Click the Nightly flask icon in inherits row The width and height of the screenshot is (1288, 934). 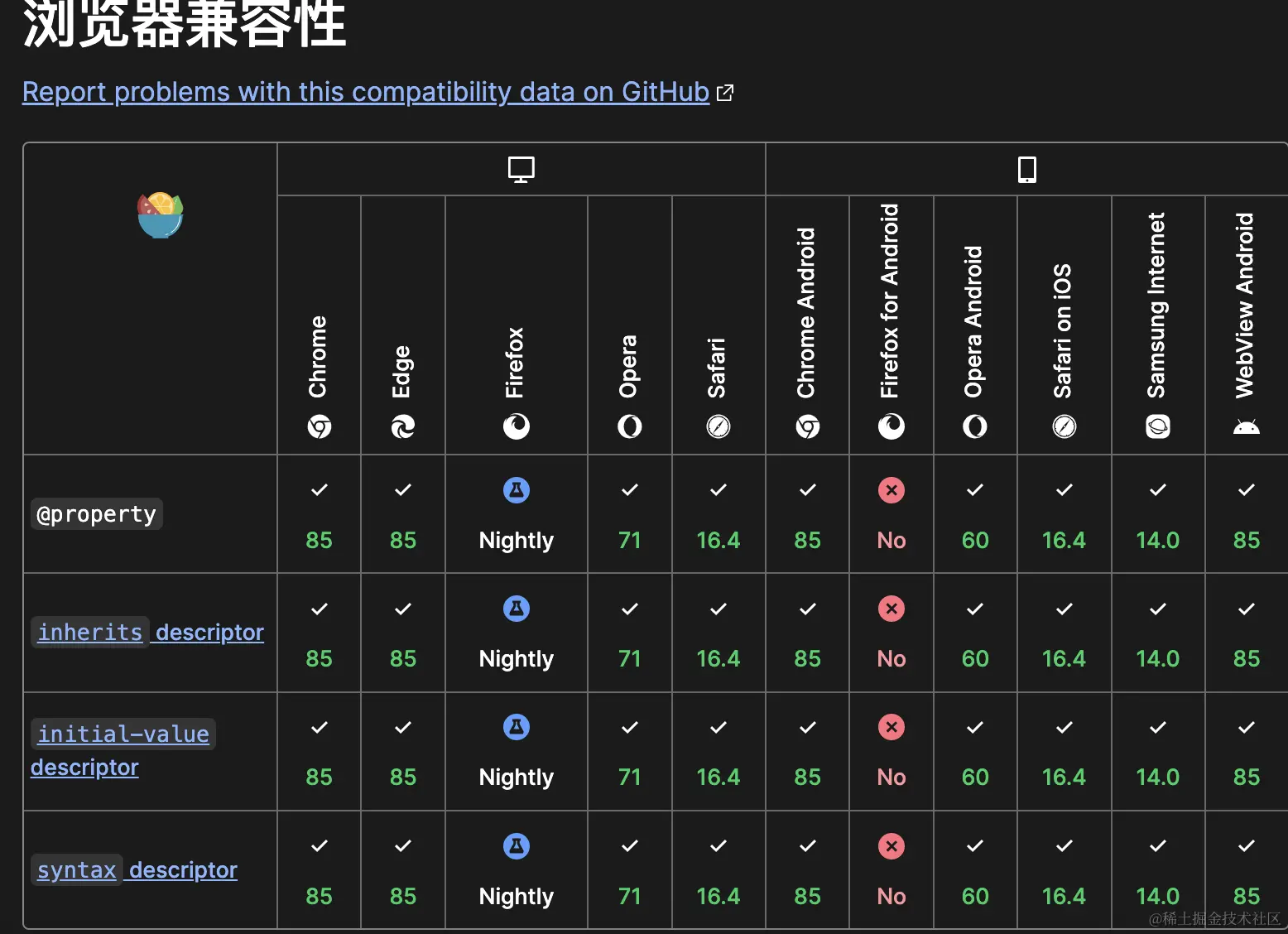click(517, 609)
